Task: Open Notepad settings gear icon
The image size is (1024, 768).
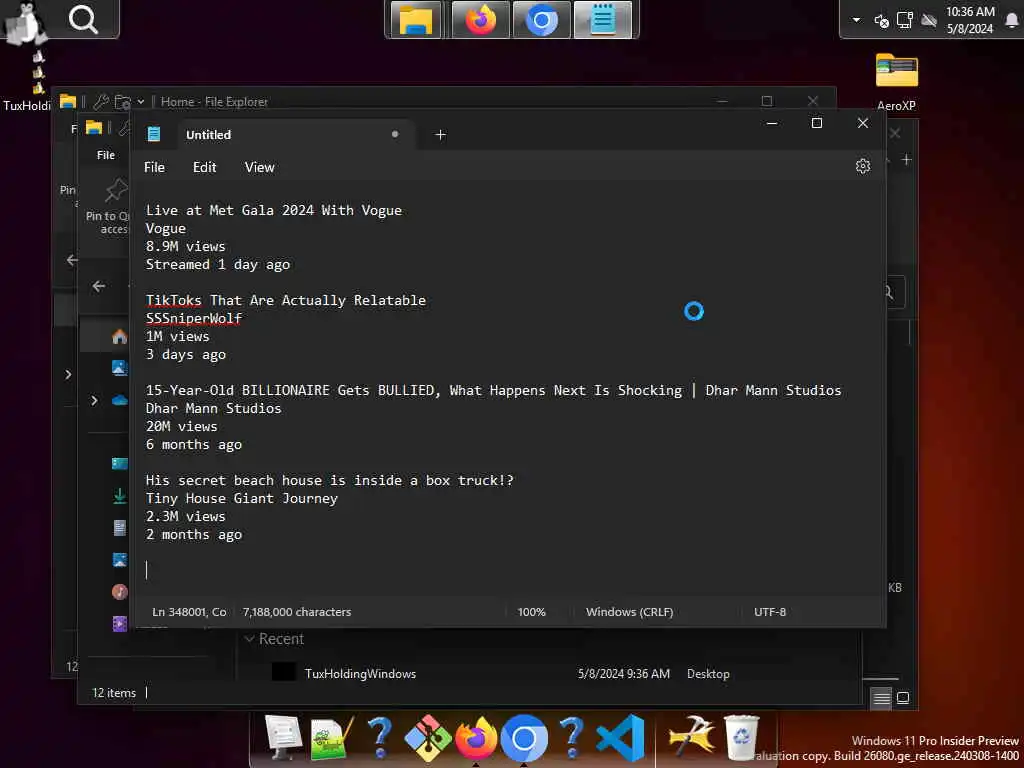Action: 863,167
